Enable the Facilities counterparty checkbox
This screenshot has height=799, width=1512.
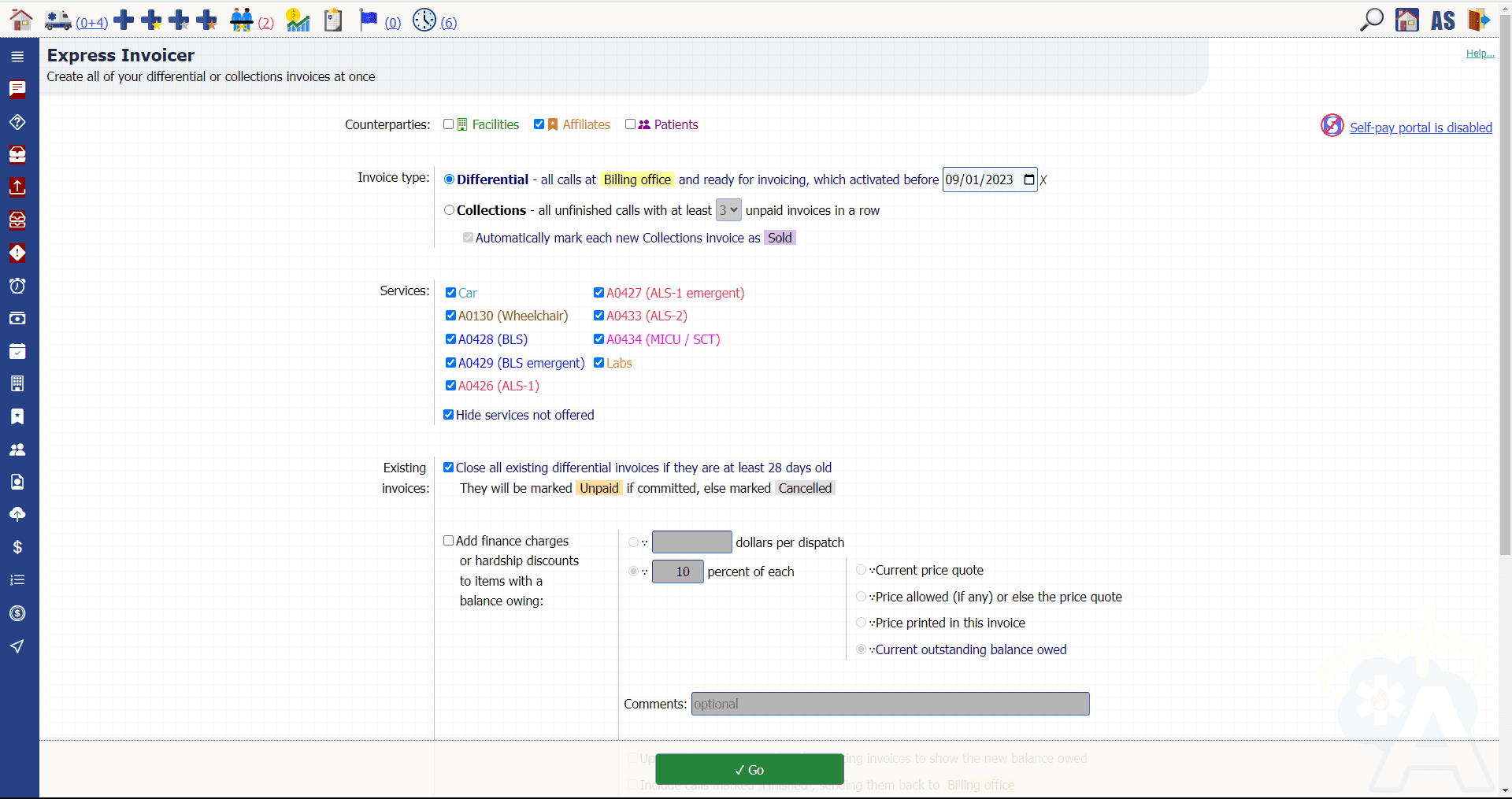point(450,124)
